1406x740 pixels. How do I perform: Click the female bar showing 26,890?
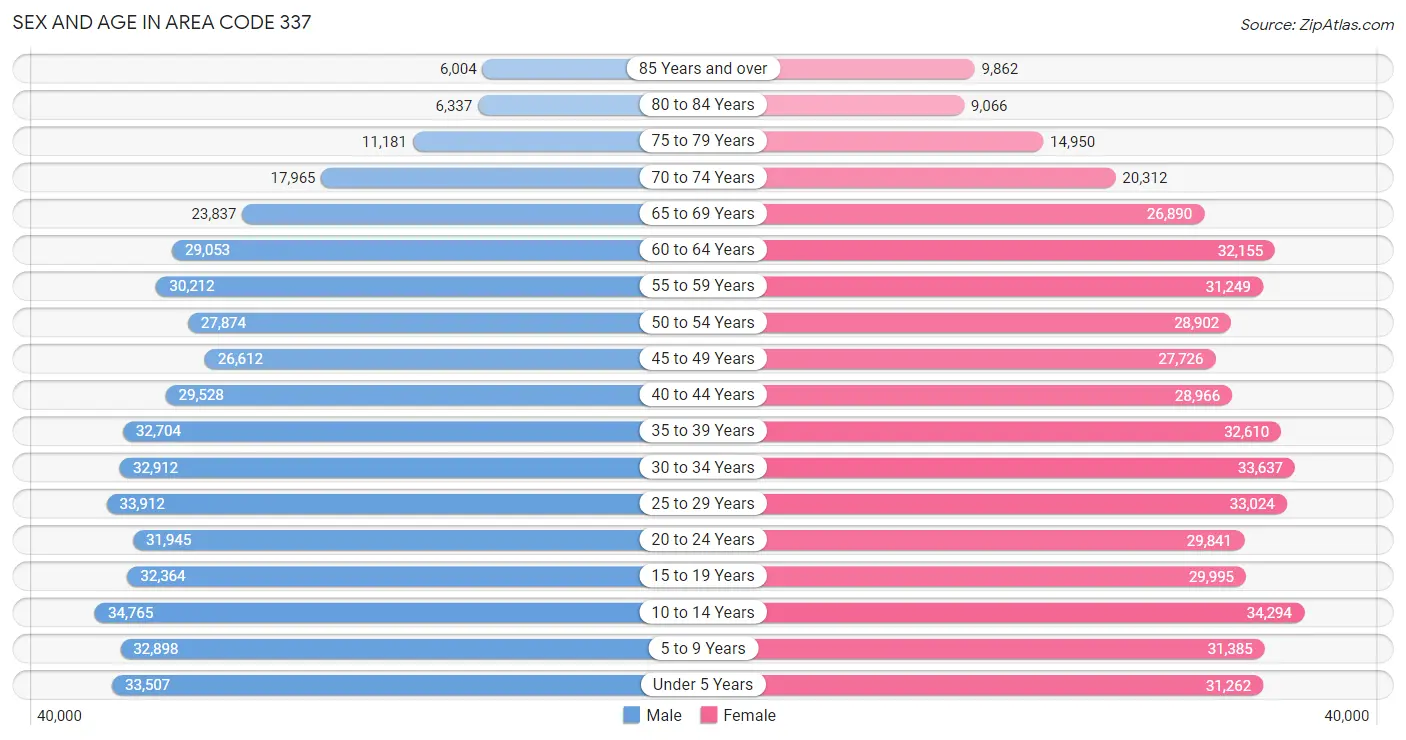(954, 213)
